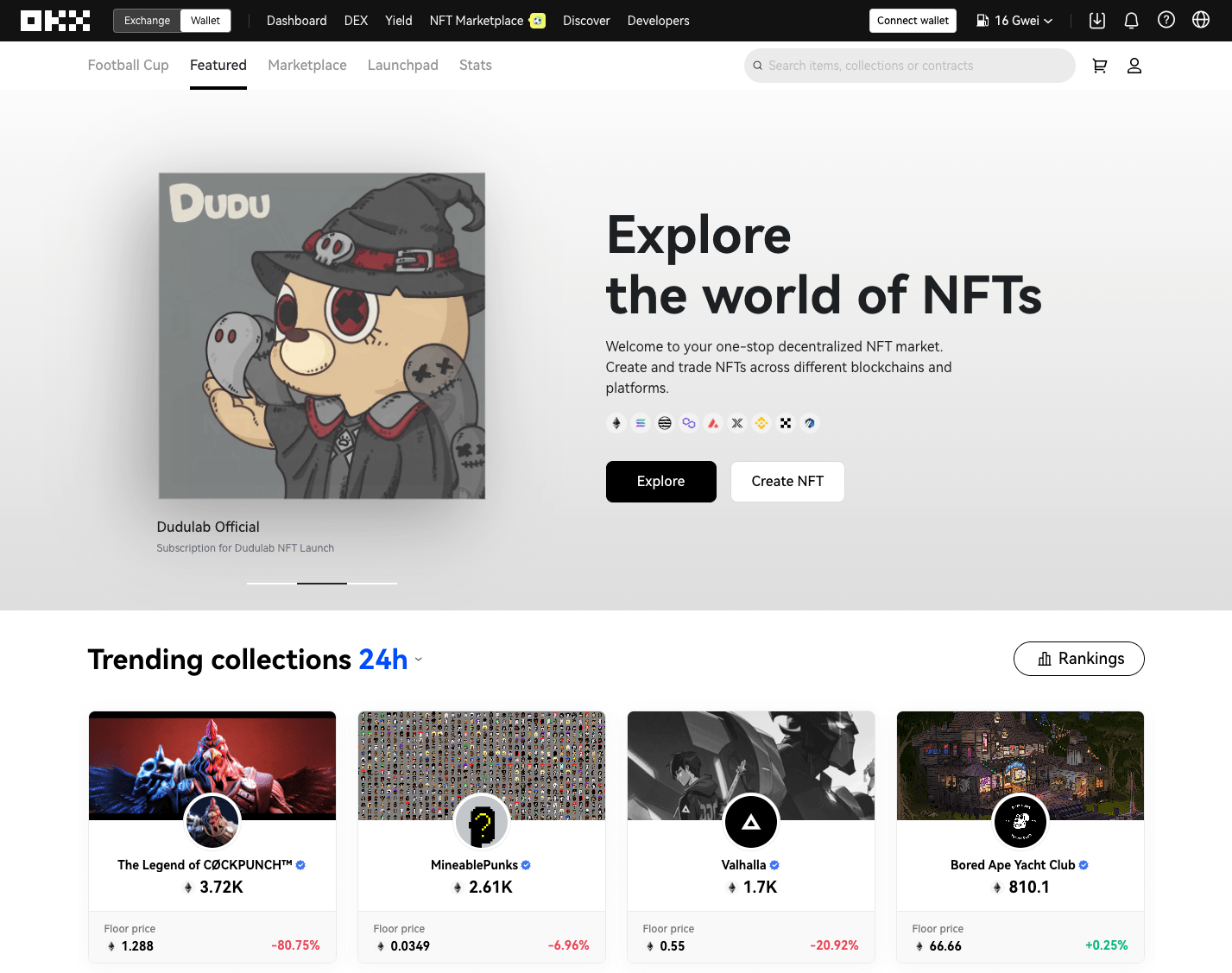Switch to Exchange mode
This screenshot has width=1232, height=973.
coord(147,21)
